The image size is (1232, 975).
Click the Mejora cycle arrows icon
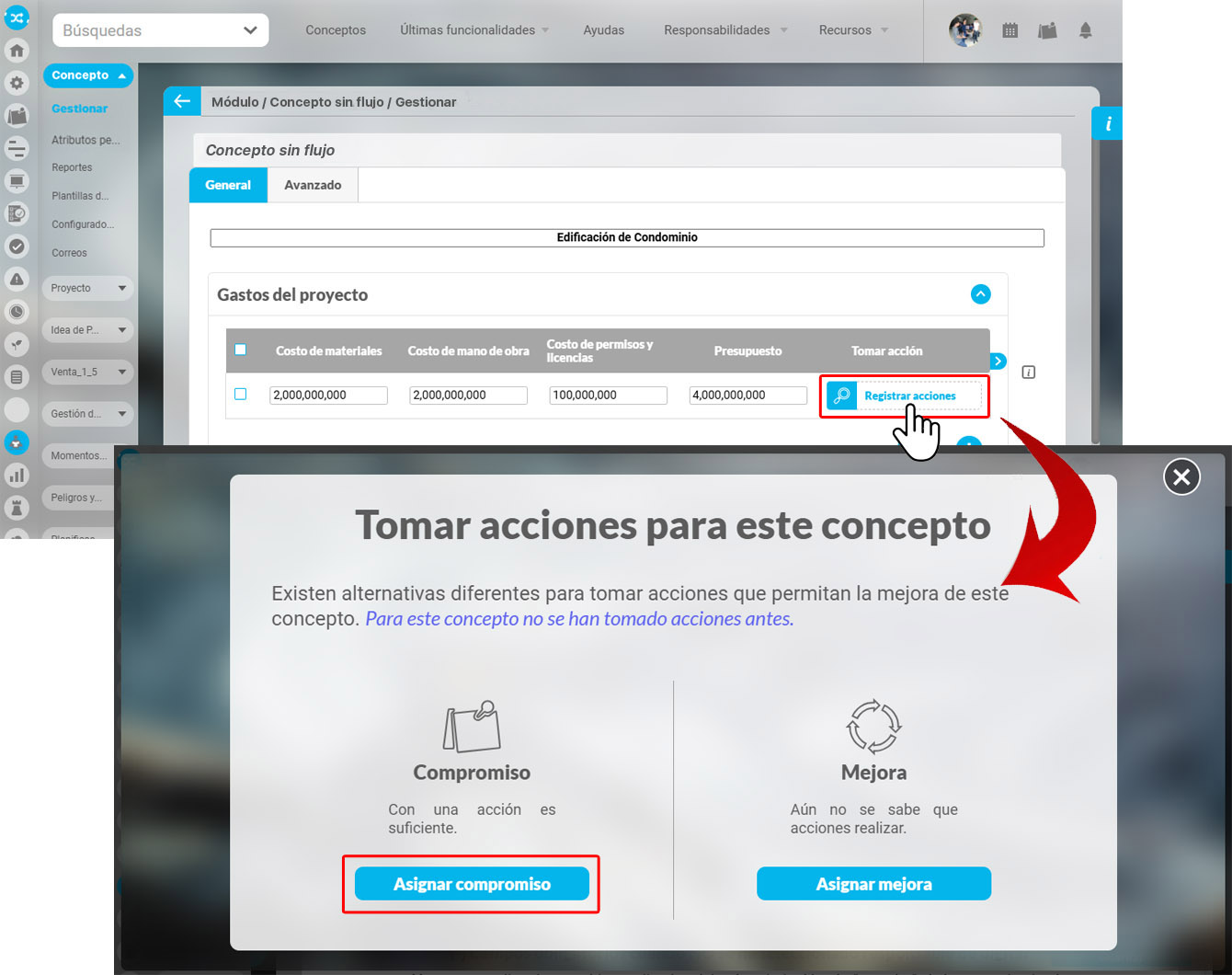[x=873, y=727]
